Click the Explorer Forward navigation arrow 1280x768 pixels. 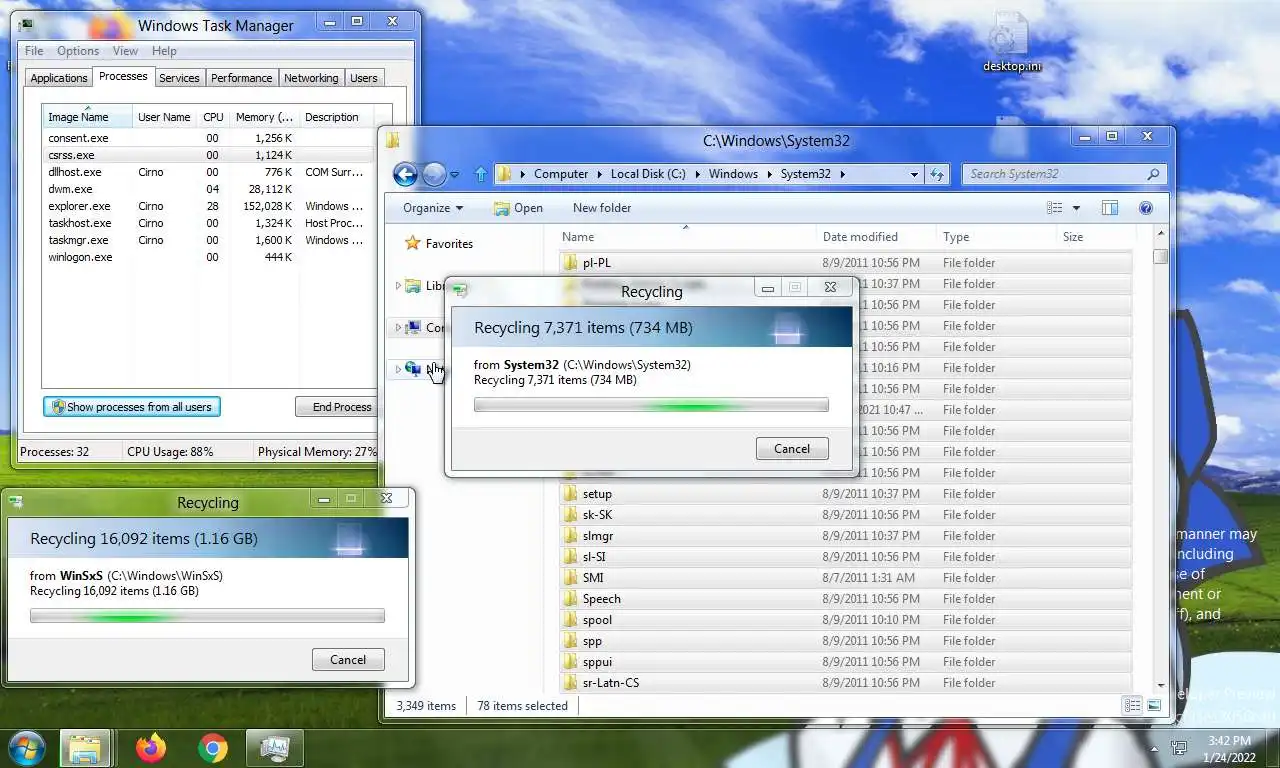434,174
